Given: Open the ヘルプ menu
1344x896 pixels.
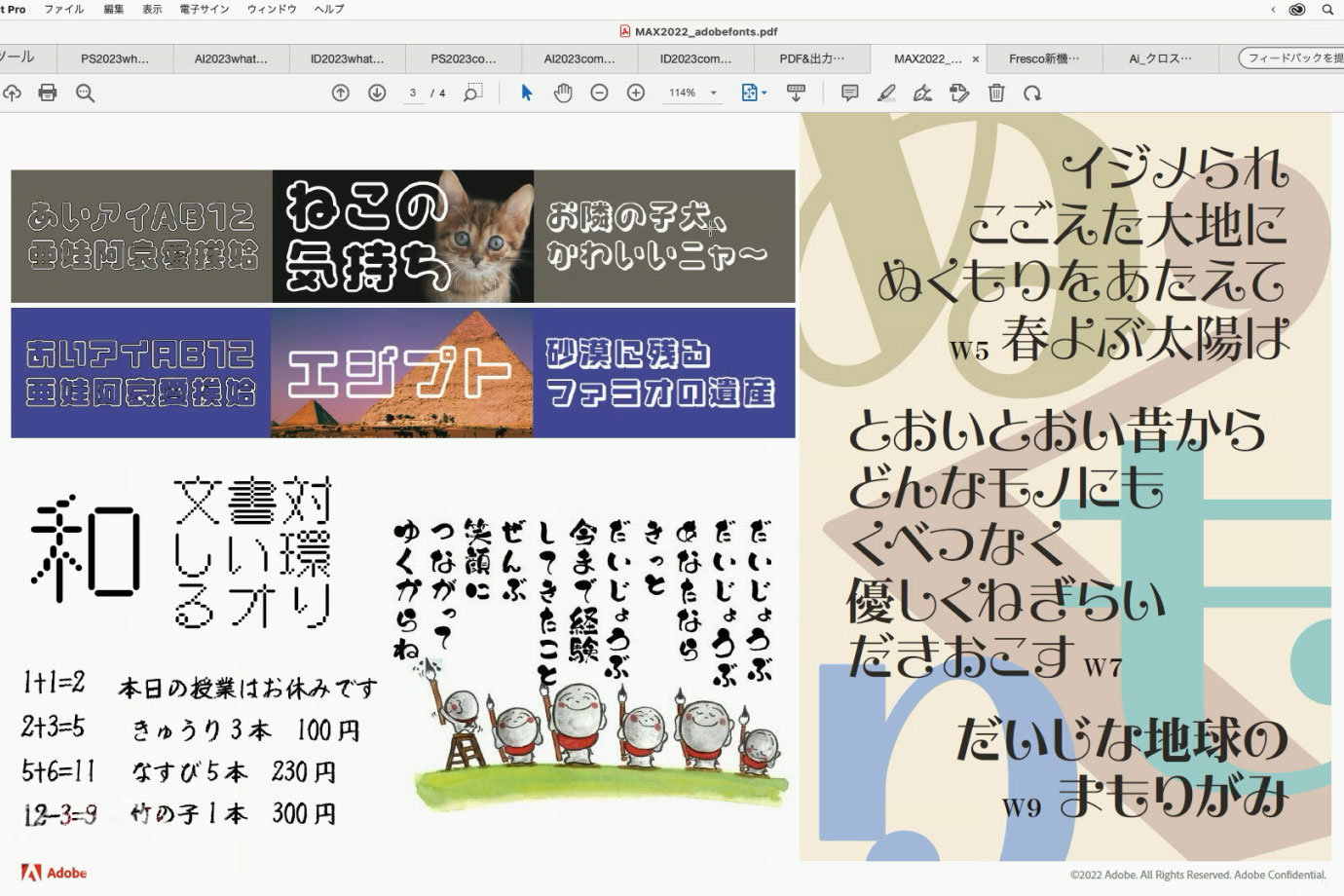Looking at the screenshot, I should [x=329, y=9].
